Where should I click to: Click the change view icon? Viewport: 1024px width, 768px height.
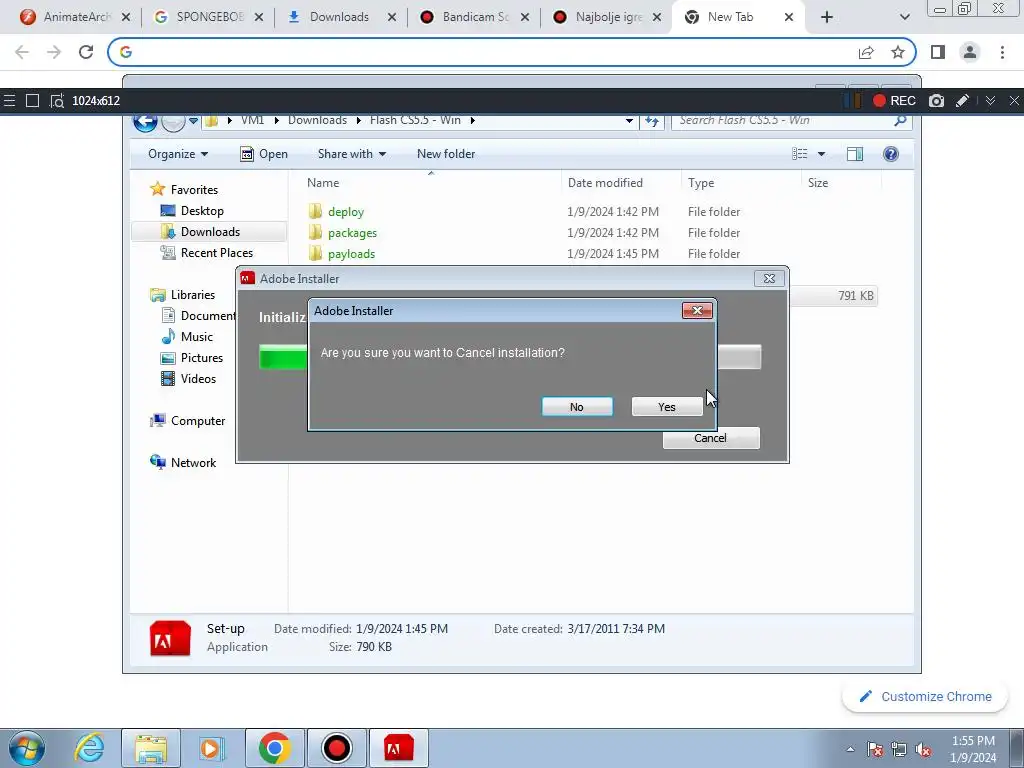pyautogui.click(x=800, y=154)
